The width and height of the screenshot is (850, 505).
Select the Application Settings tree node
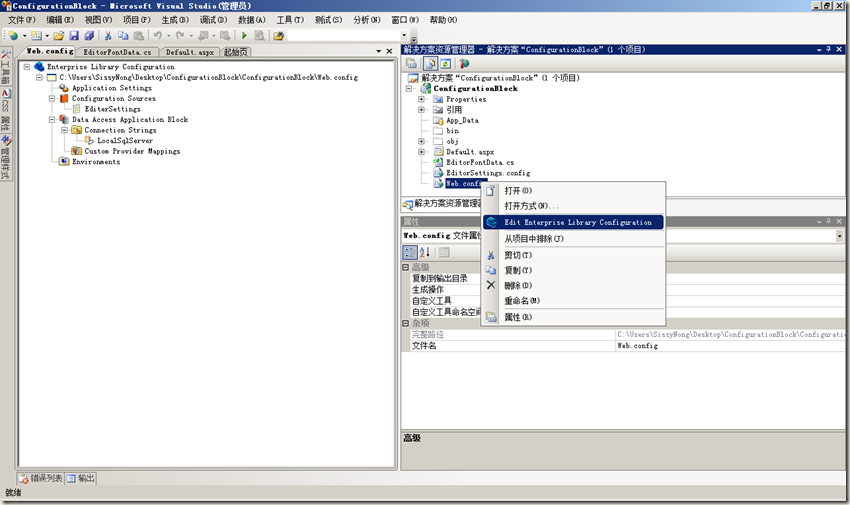click(x=112, y=88)
